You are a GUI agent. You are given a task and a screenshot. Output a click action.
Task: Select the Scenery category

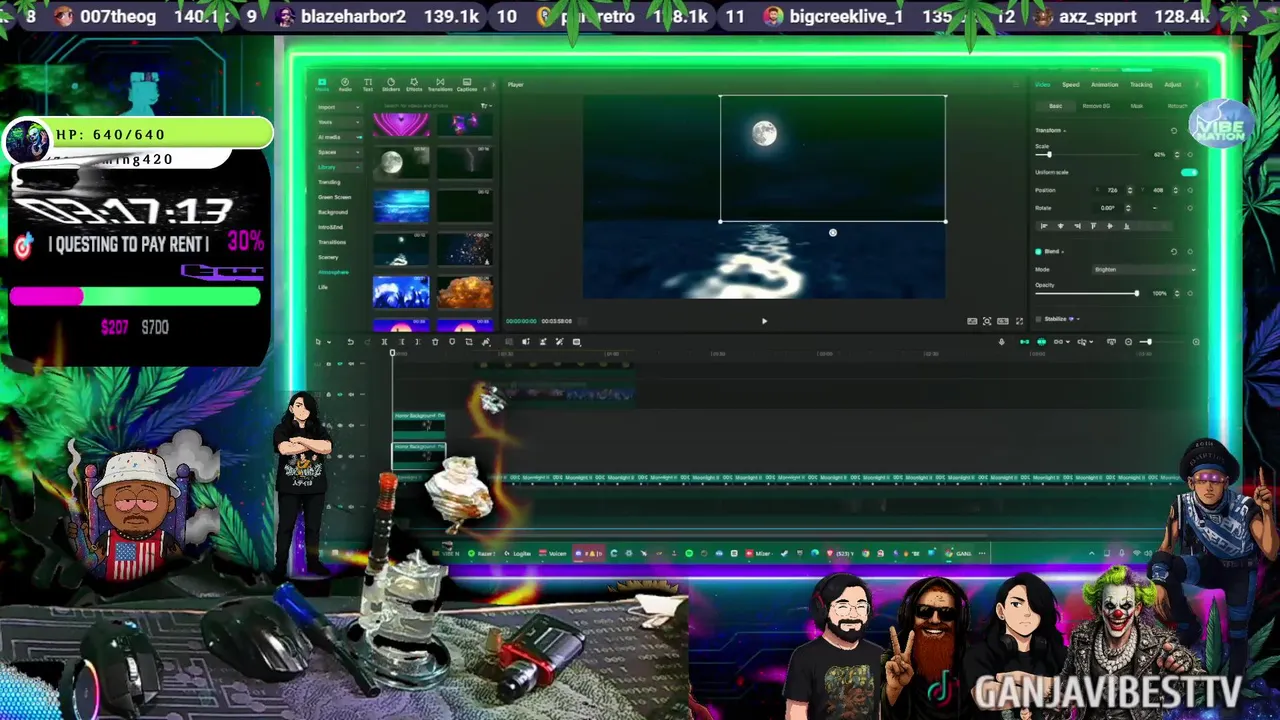click(x=328, y=257)
